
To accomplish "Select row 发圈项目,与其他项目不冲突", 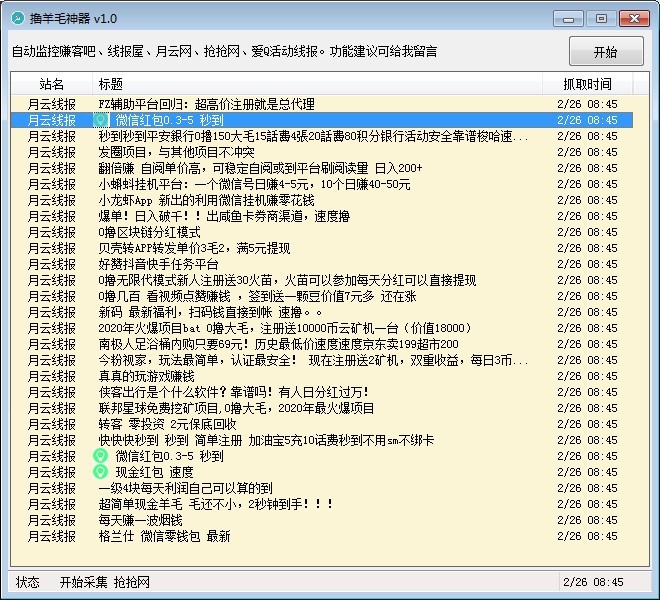I will 322,152.
